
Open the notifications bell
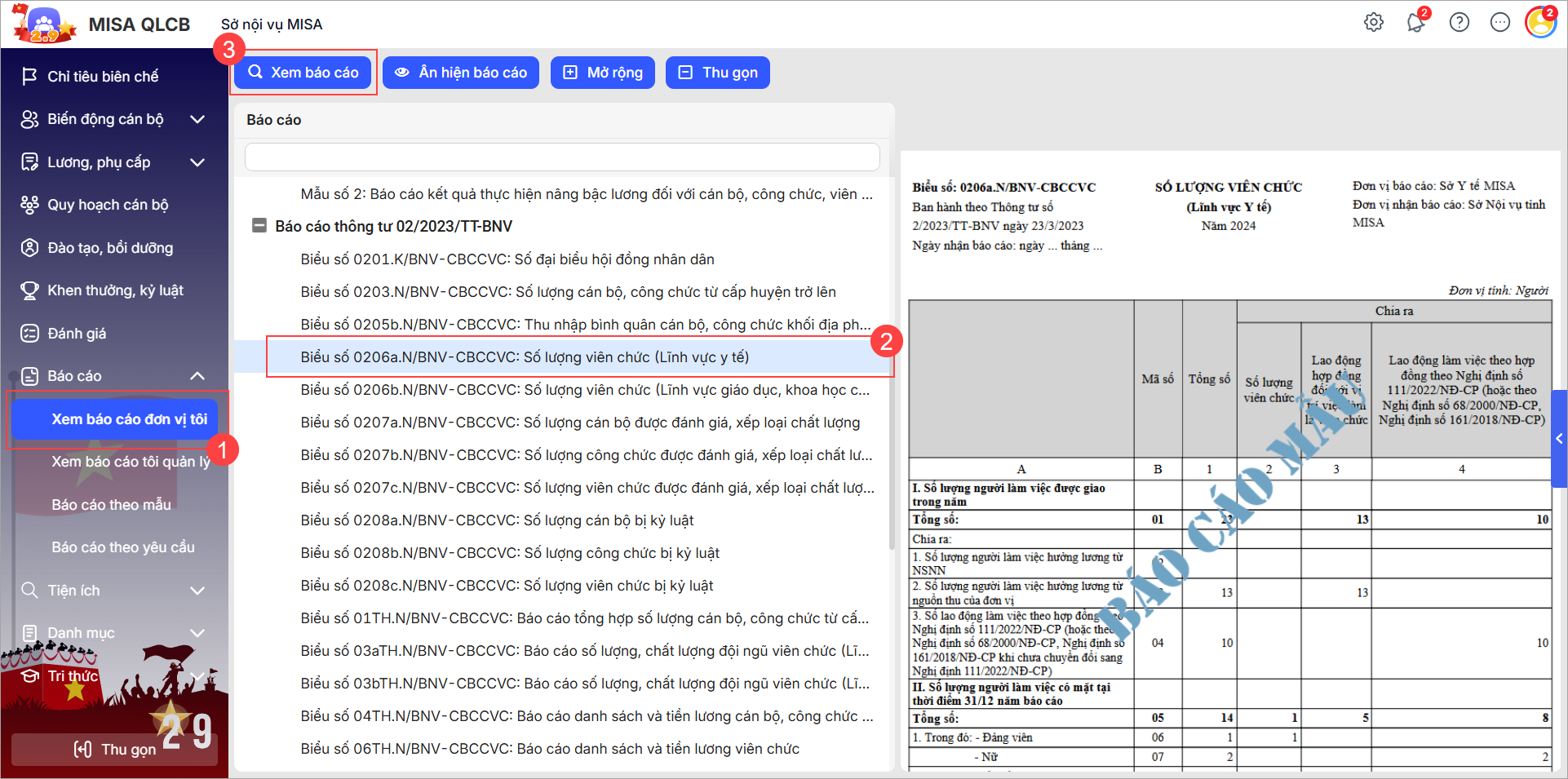[x=1415, y=23]
